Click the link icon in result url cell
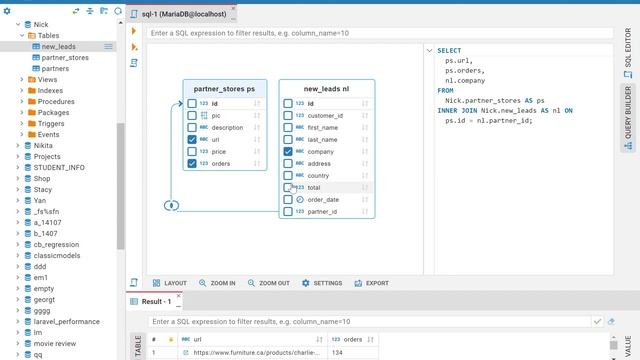This screenshot has height=360, width=640. point(186,352)
